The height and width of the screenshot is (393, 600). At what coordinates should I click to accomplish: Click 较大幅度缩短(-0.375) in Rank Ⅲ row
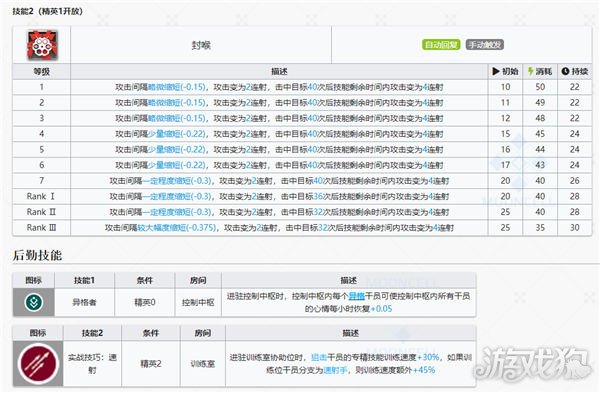point(177,228)
